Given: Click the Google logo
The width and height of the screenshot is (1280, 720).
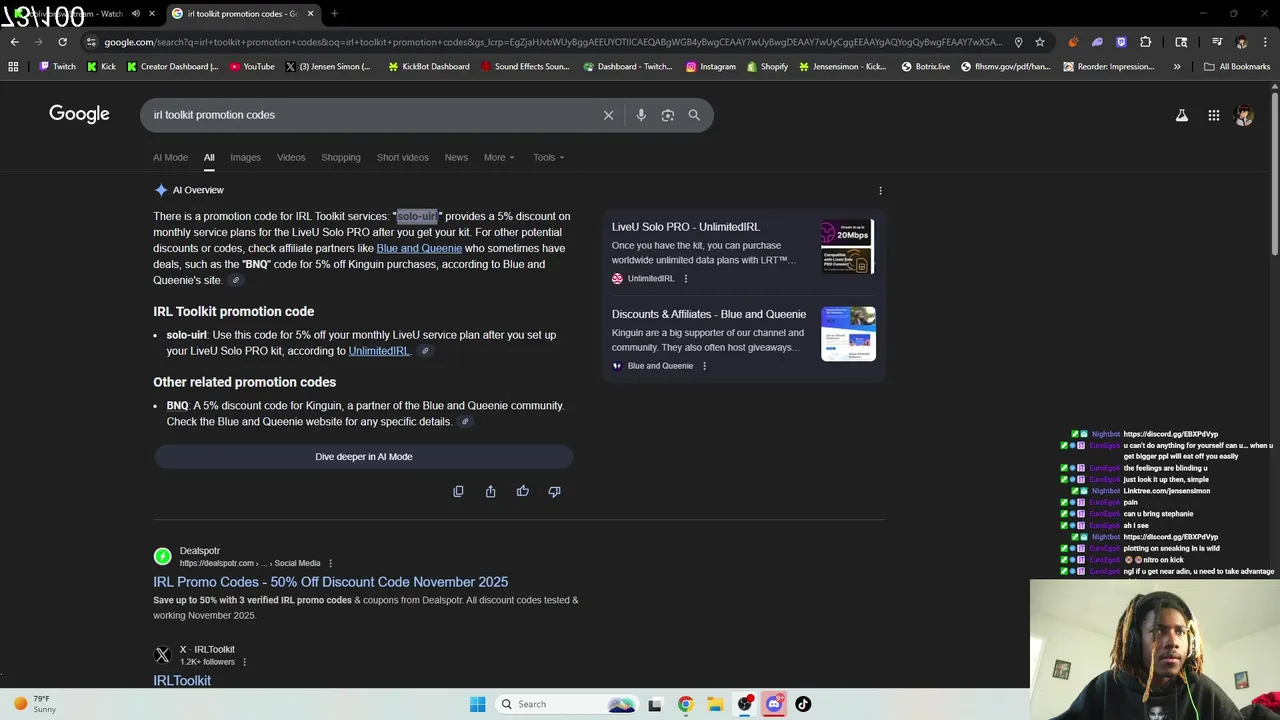Looking at the screenshot, I should coord(79,114).
